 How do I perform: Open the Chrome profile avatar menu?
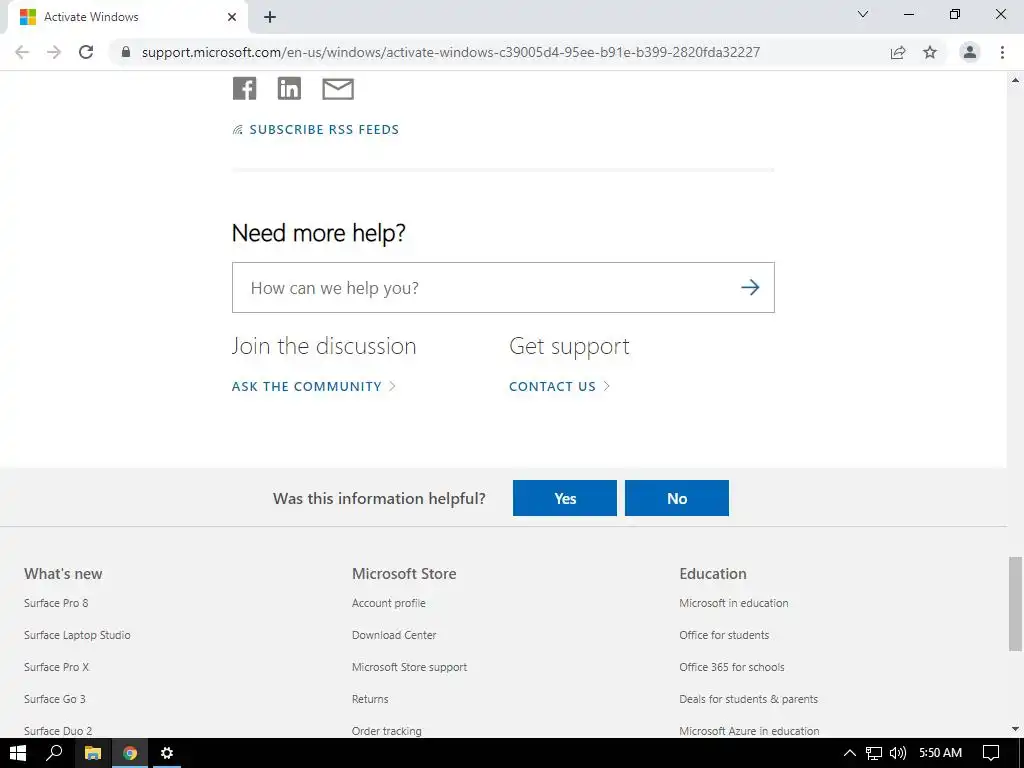pos(970,52)
